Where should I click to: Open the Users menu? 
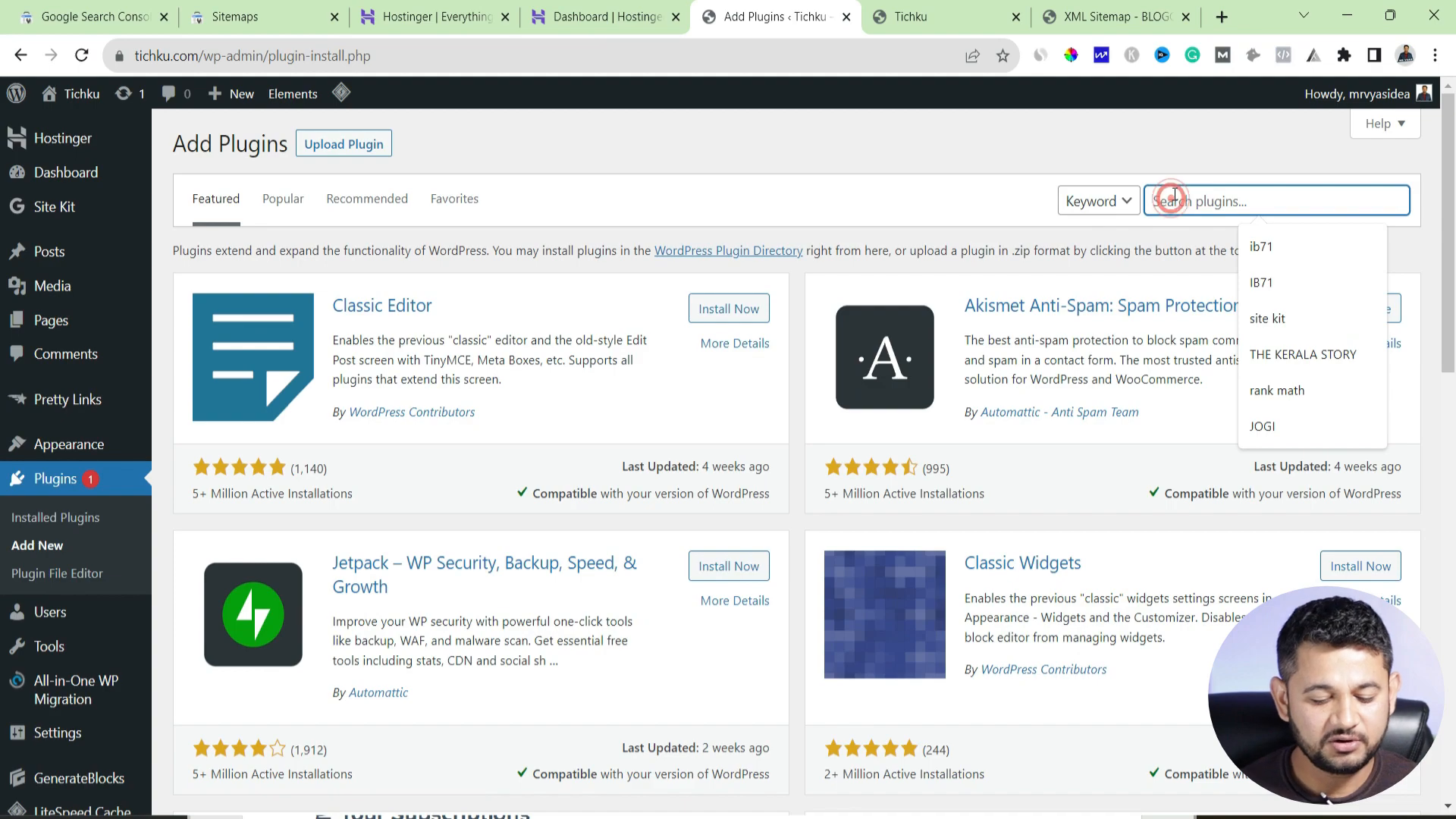click(x=76, y=612)
